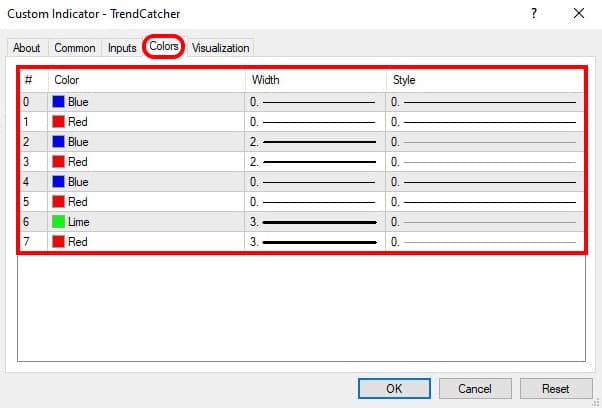Close the TrendCatcher dialog
602x408 pixels.
point(579,13)
